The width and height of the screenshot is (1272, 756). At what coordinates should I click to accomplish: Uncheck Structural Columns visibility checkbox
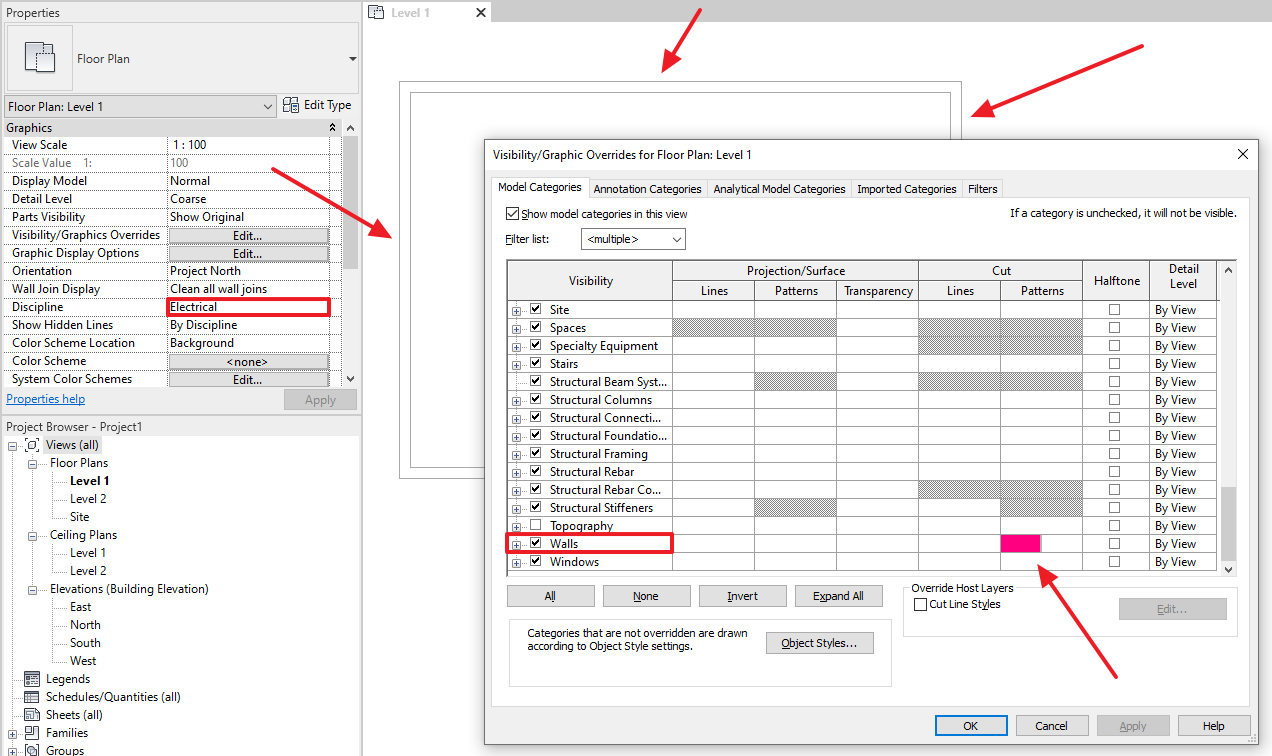point(536,400)
